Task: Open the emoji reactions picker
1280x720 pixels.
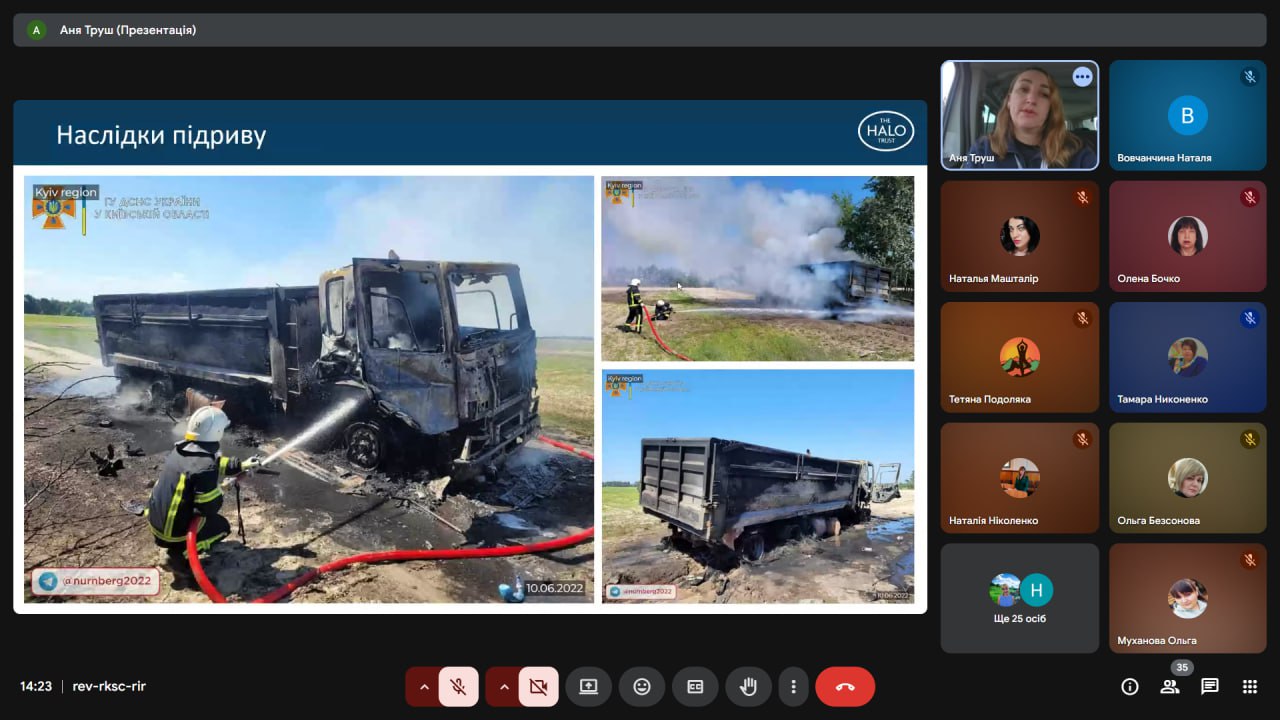Action: click(642, 687)
